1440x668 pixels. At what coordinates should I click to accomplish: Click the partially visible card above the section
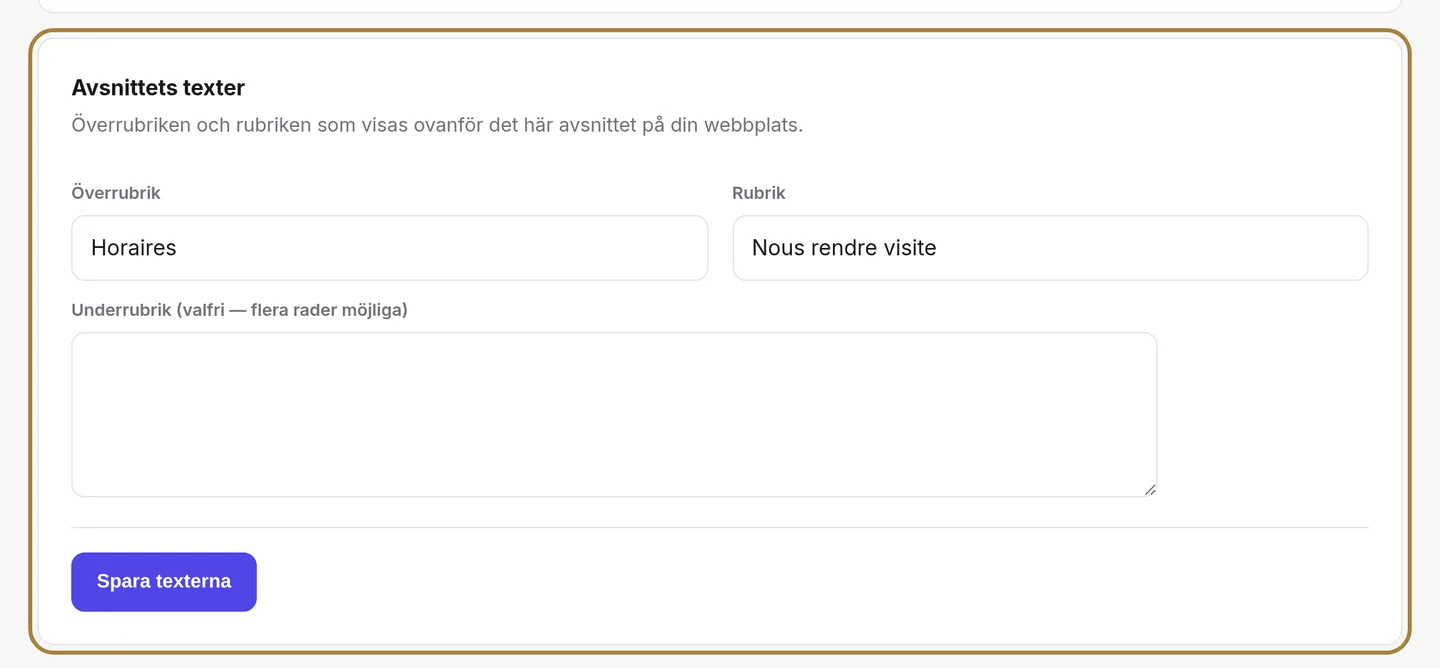pyautogui.click(x=720, y=6)
